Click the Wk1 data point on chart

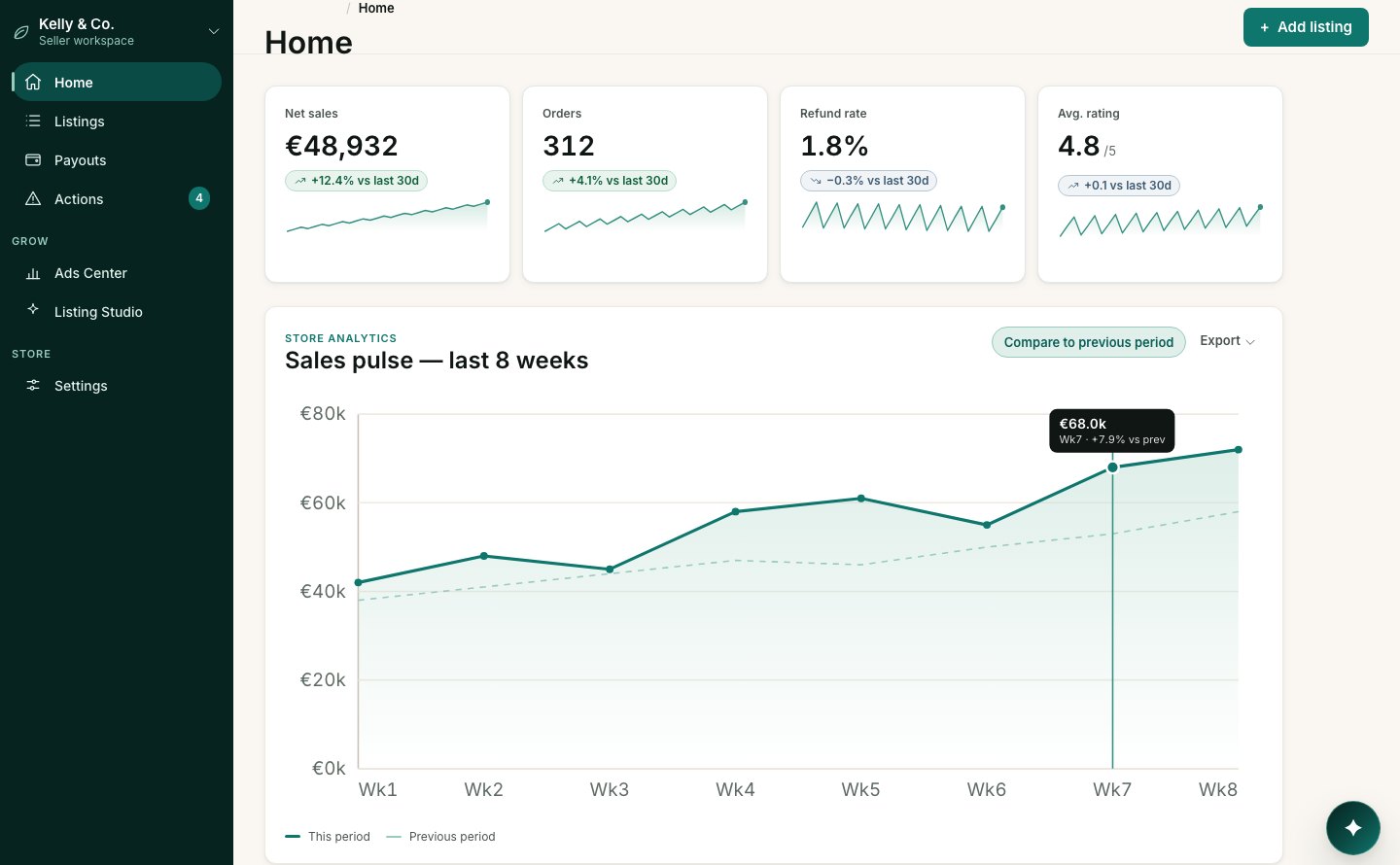tap(359, 582)
